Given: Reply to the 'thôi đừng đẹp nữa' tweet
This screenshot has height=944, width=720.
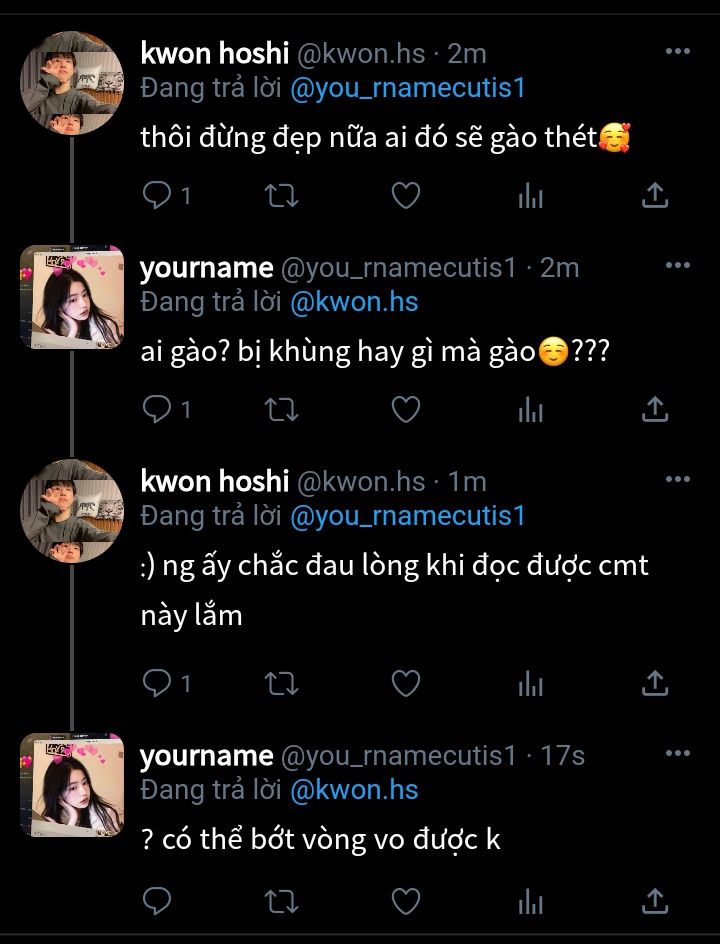Looking at the screenshot, I should [157, 196].
